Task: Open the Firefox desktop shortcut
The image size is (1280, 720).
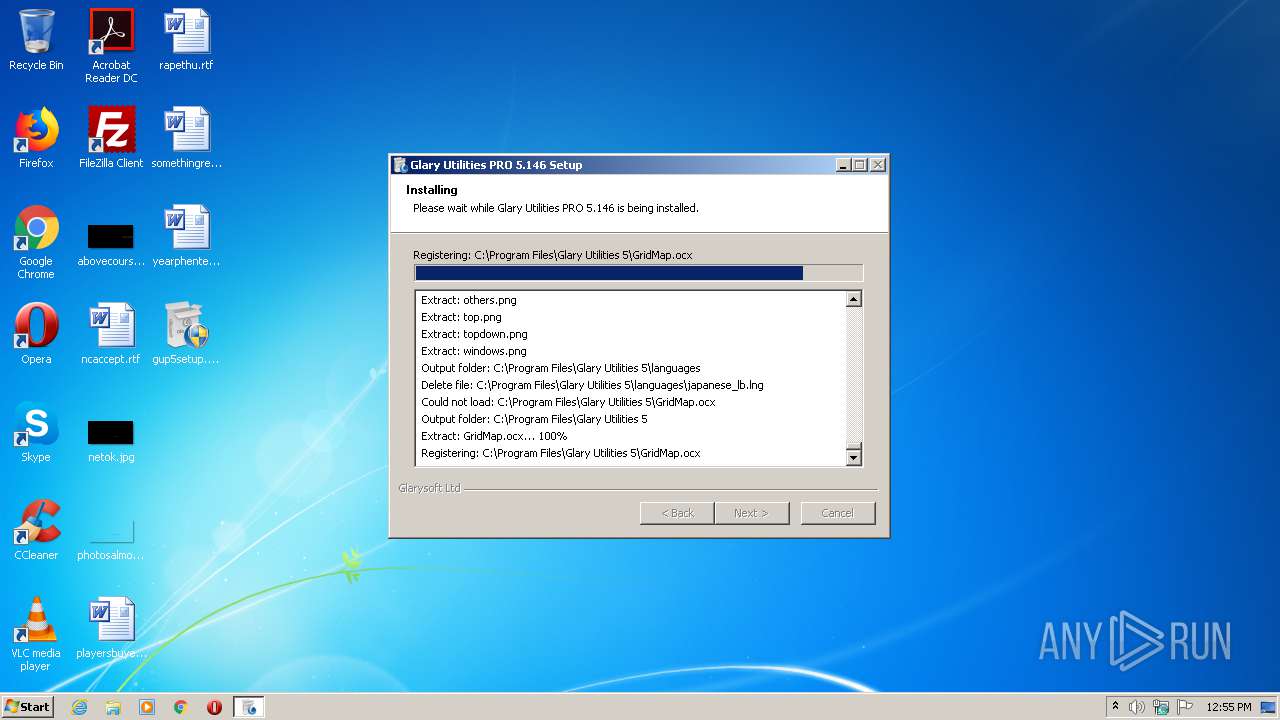Action: click(36, 138)
